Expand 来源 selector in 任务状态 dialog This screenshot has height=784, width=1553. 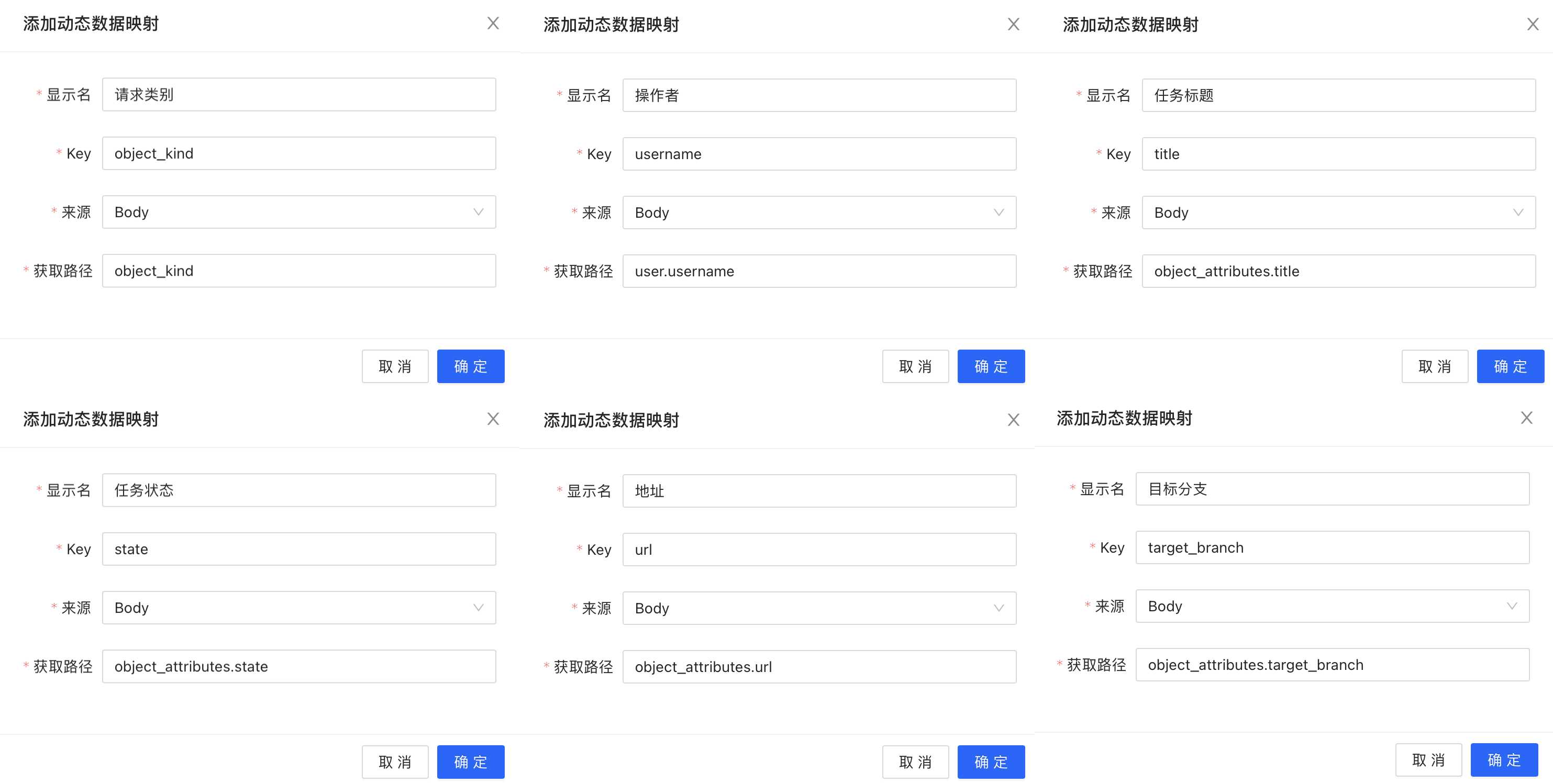click(x=299, y=608)
